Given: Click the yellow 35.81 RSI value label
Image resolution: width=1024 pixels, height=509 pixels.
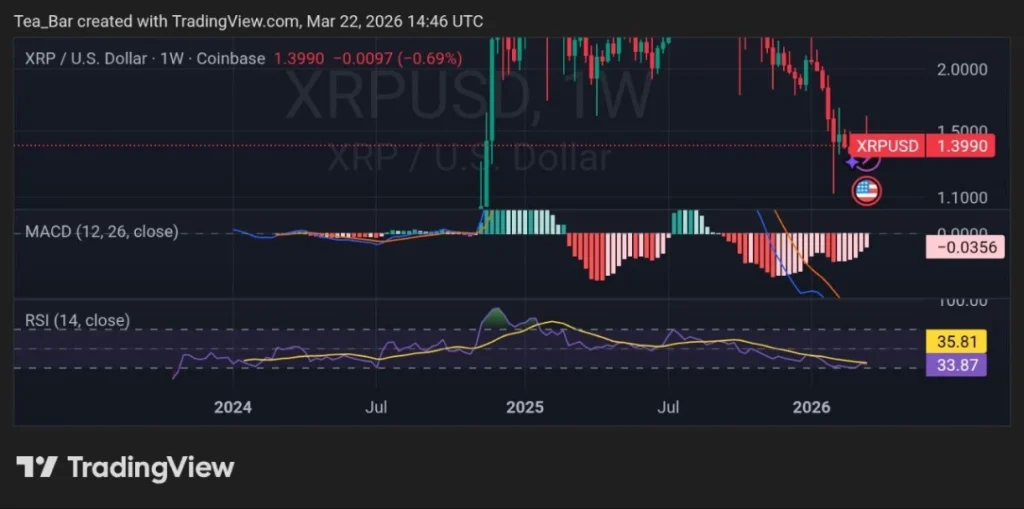Looking at the screenshot, I should (956, 342).
